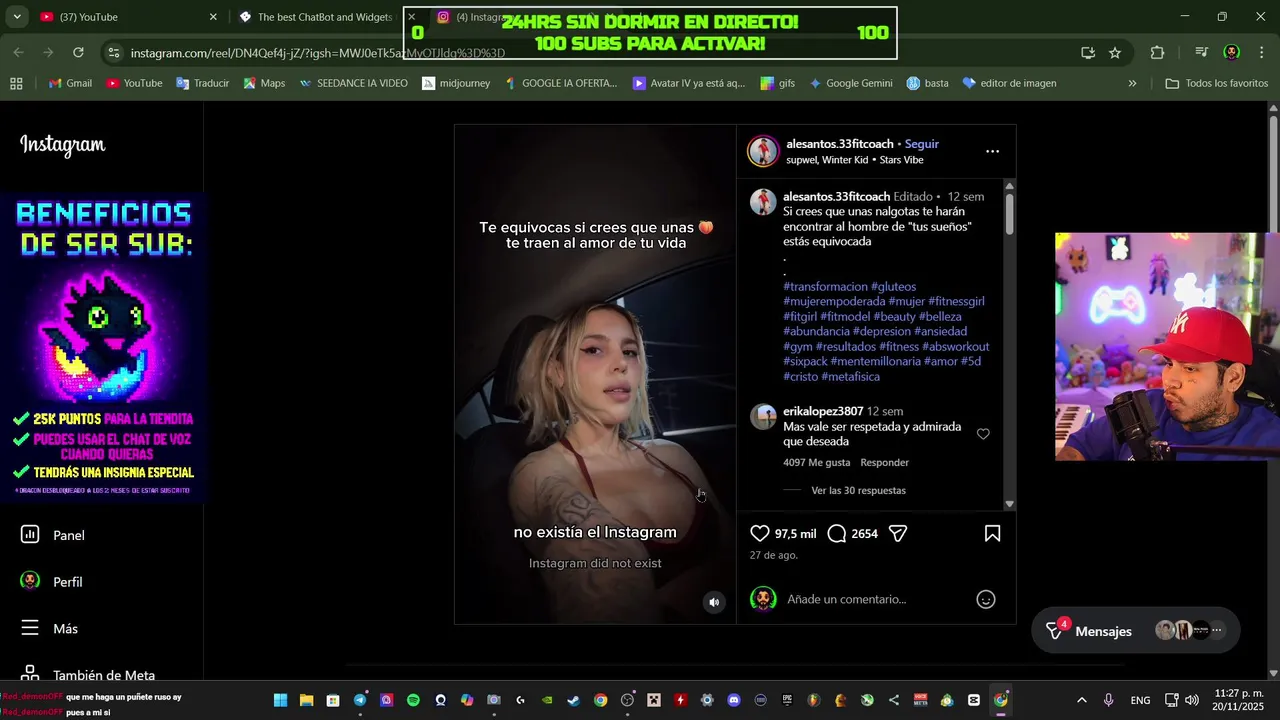Open the emoji picker in comment box
The image size is (1280, 720).
986,600
